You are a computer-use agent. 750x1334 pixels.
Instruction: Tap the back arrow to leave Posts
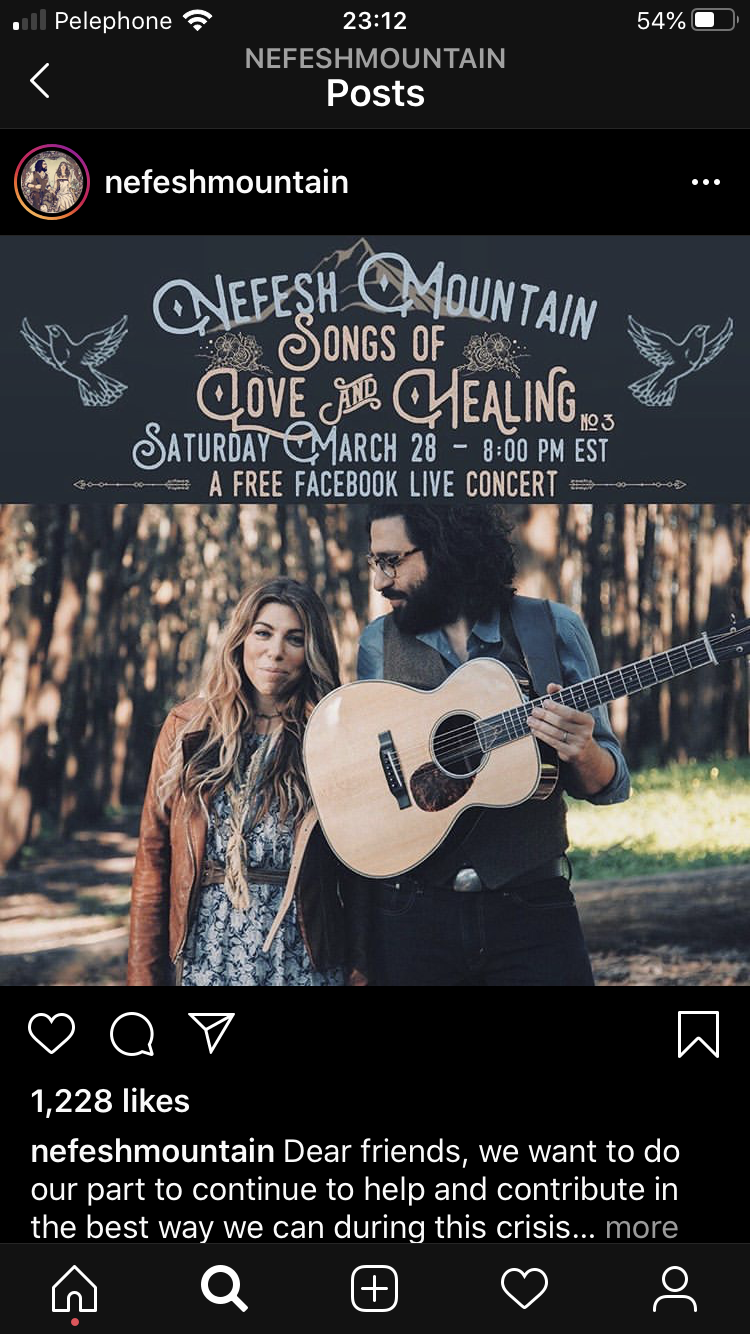point(40,80)
